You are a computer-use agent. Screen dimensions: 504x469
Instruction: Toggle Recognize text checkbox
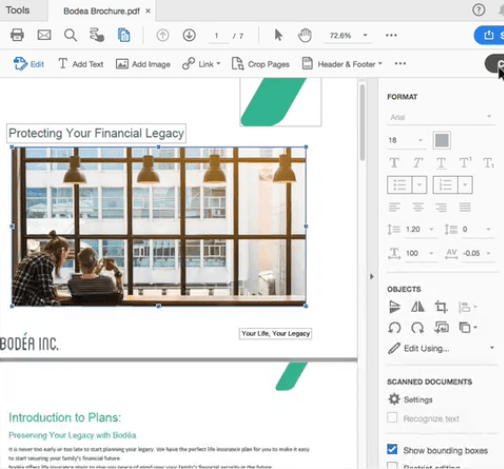point(392,418)
